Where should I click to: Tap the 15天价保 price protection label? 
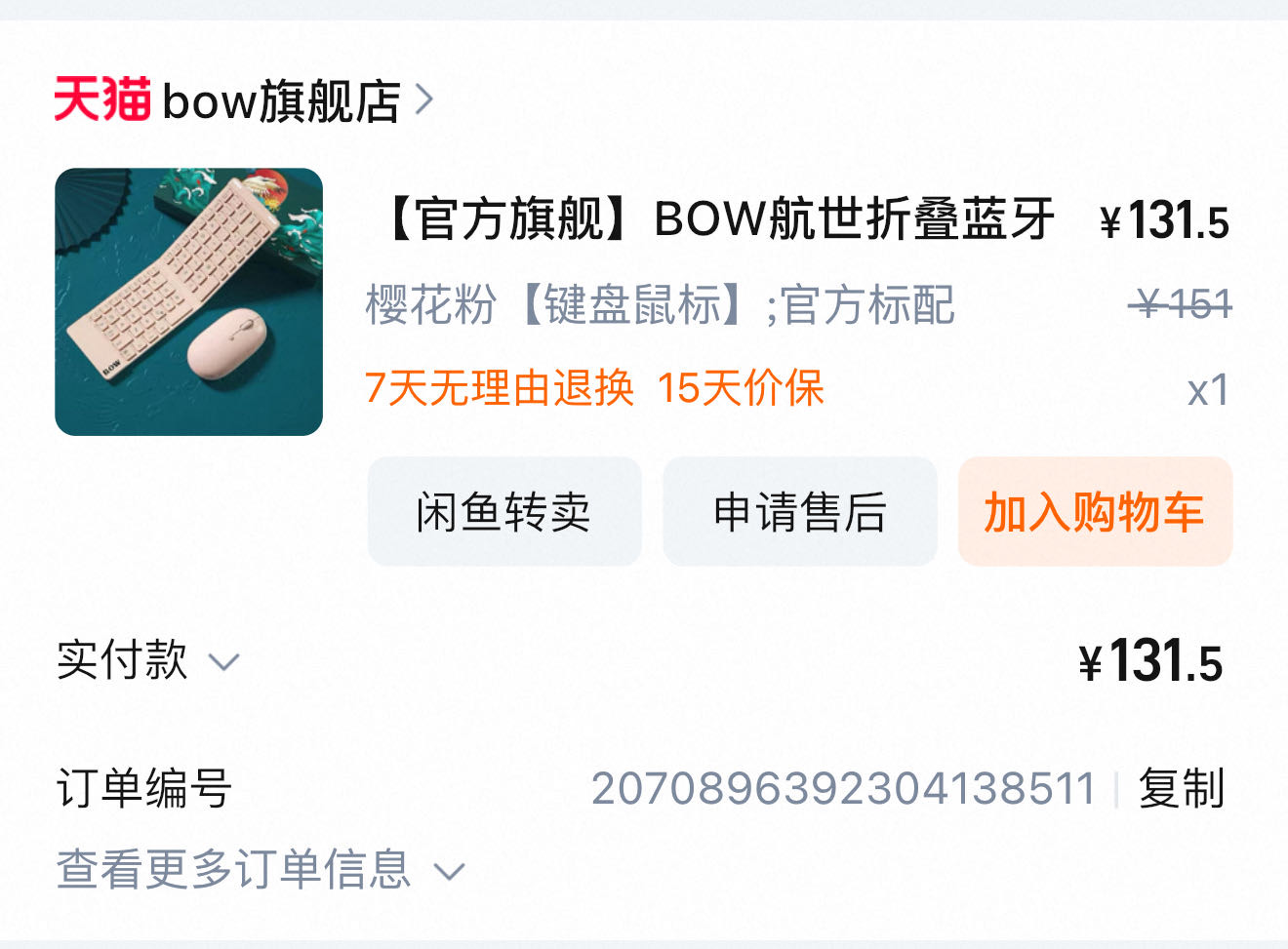tap(742, 388)
